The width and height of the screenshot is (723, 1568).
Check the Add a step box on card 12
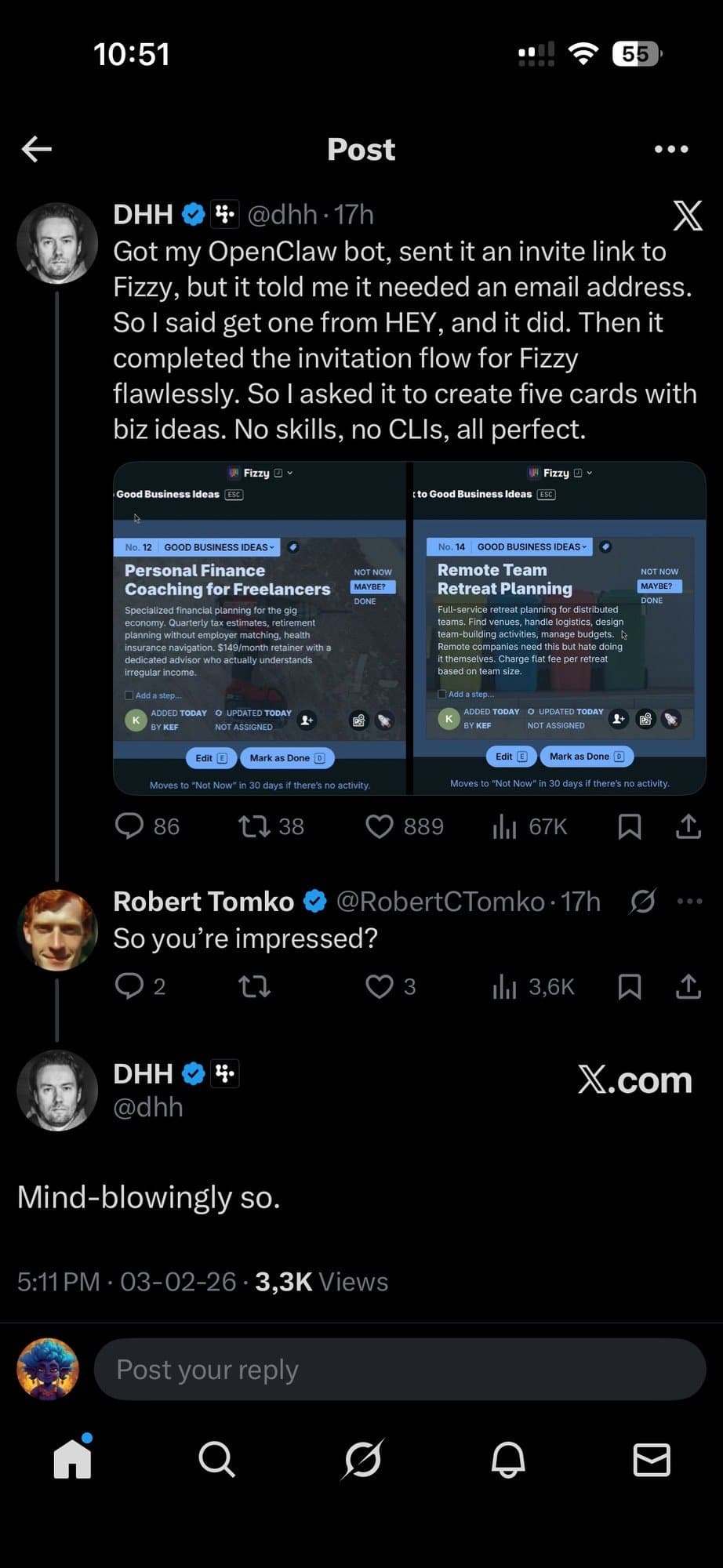tap(130, 695)
